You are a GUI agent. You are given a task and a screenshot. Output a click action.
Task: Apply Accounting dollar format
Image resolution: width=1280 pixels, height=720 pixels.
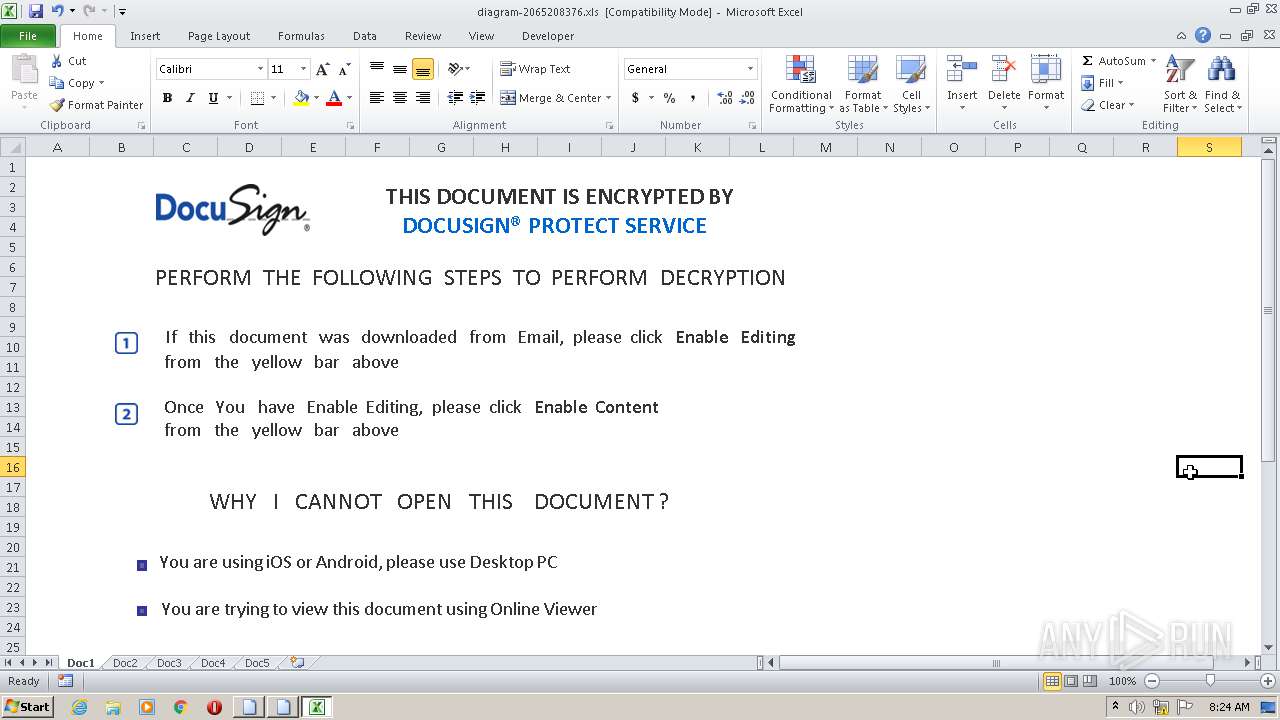click(x=635, y=98)
